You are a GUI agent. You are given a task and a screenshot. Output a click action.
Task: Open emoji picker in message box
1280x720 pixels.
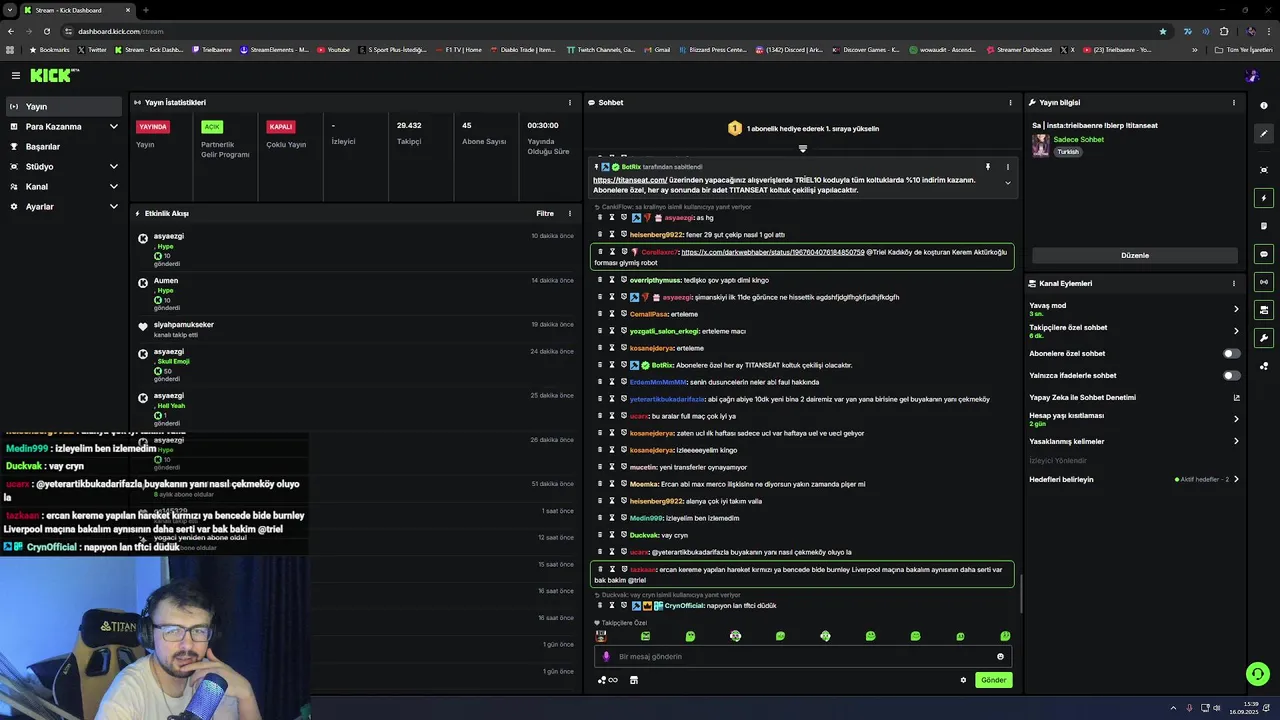tap(1000, 657)
